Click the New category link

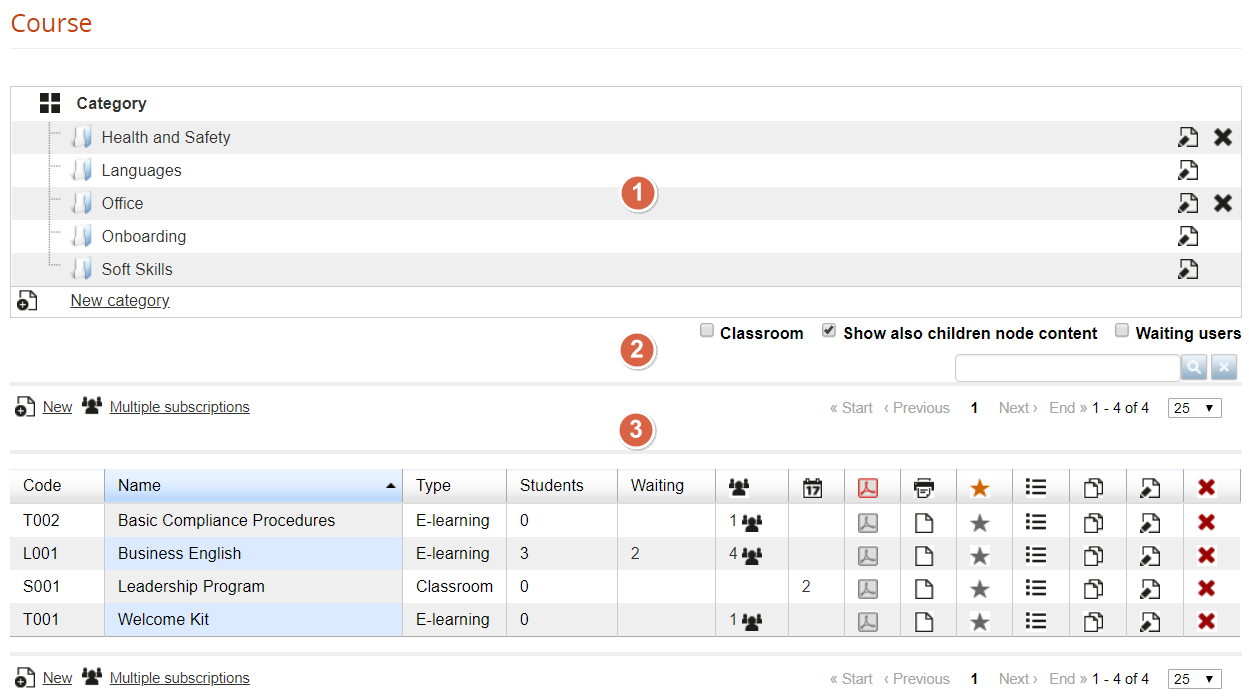(120, 301)
